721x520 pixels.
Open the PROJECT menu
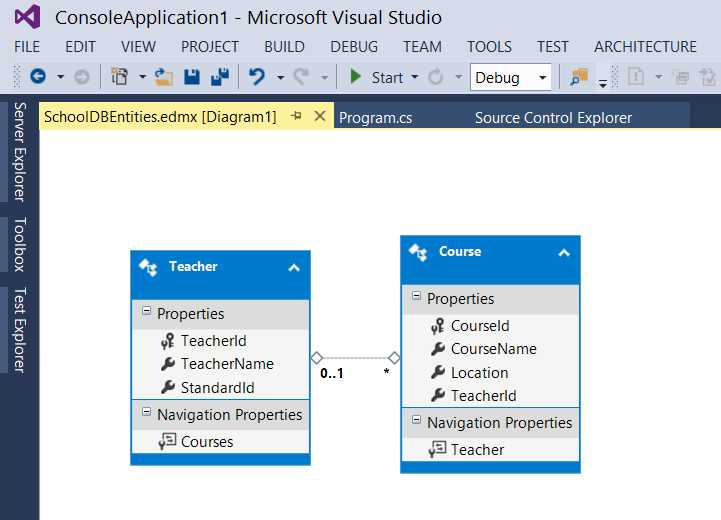[210, 47]
